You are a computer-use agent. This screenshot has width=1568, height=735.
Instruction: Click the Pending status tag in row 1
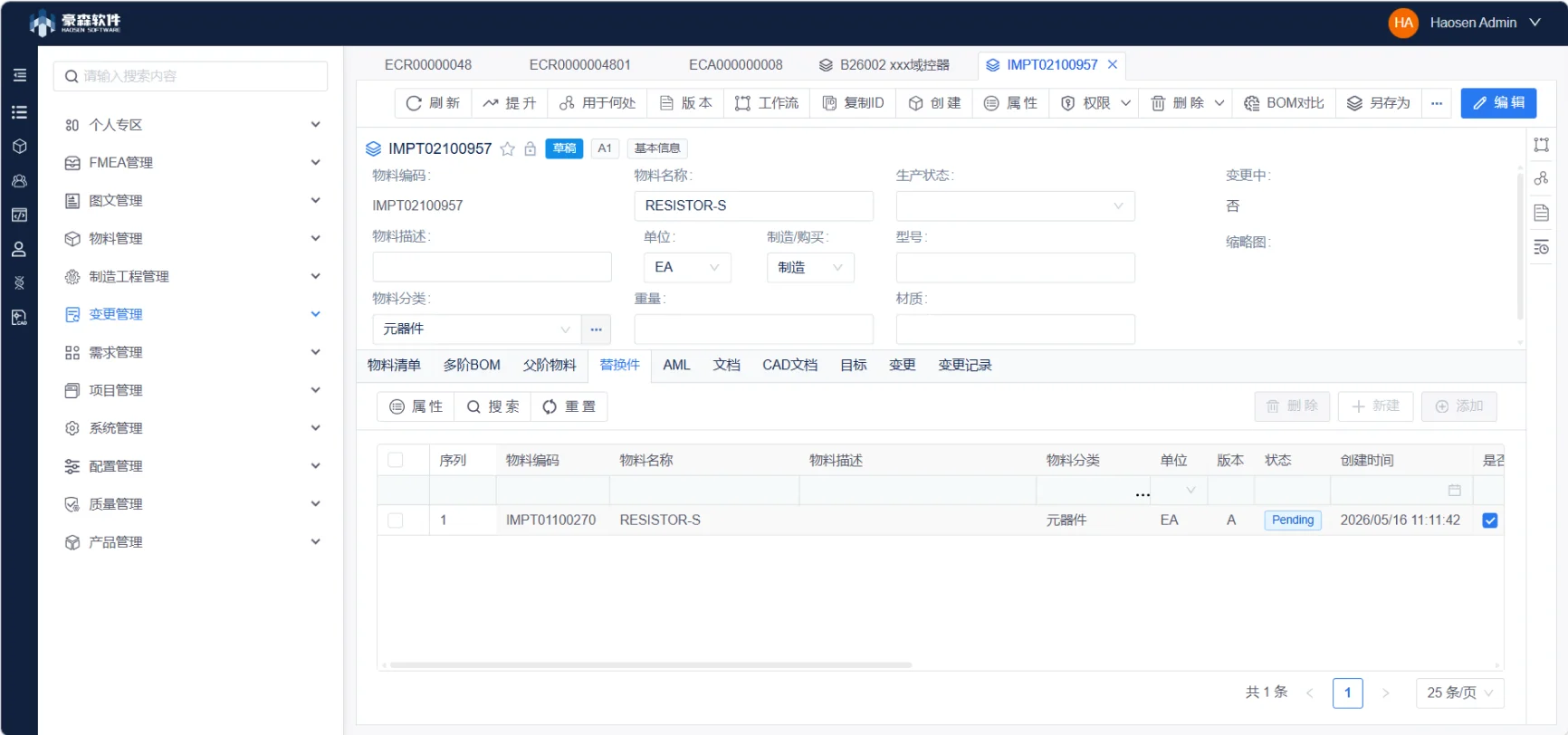point(1293,520)
